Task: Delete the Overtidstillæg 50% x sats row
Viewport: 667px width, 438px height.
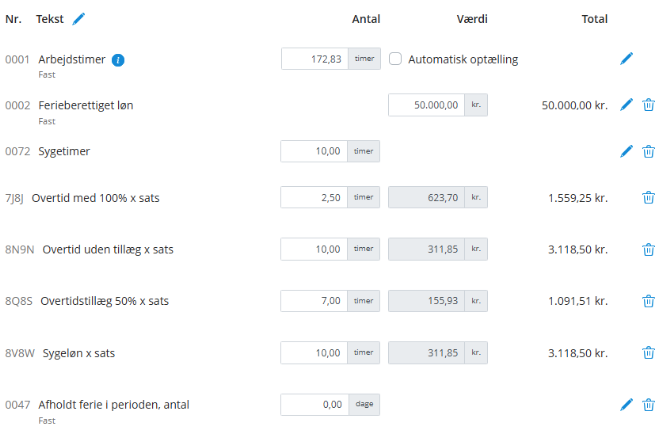Action: tap(648, 301)
